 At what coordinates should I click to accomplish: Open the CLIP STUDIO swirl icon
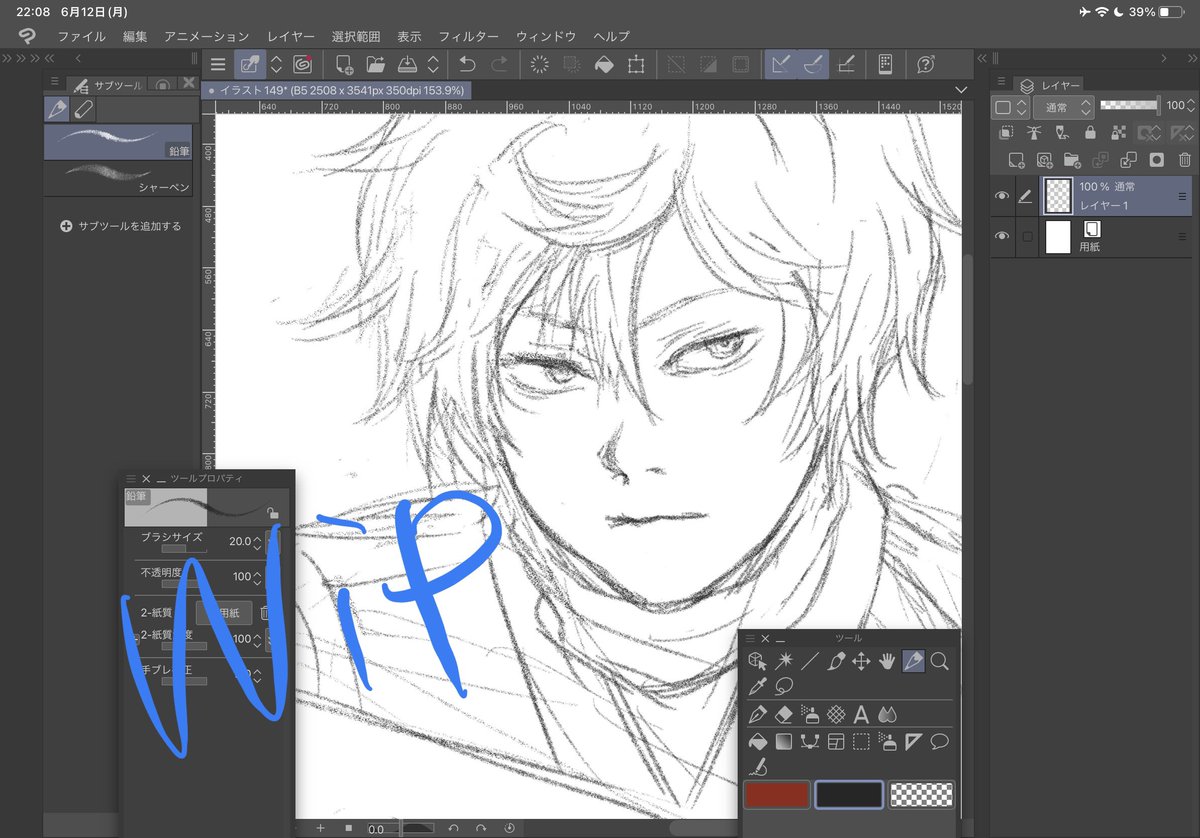[302, 65]
